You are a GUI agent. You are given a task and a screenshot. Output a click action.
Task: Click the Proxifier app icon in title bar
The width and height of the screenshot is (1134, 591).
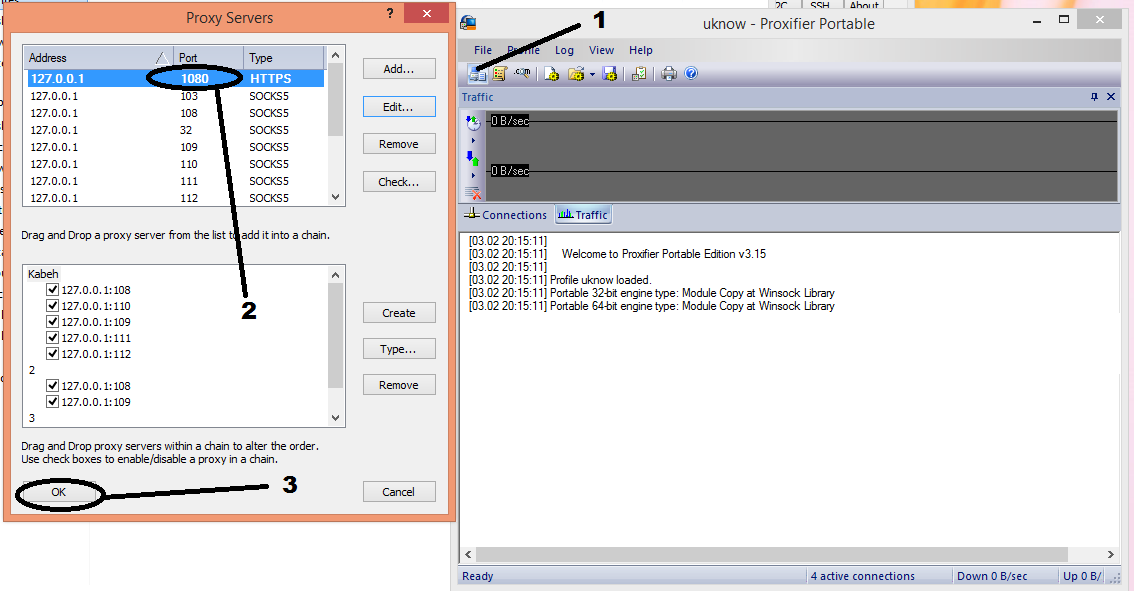[469, 23]
